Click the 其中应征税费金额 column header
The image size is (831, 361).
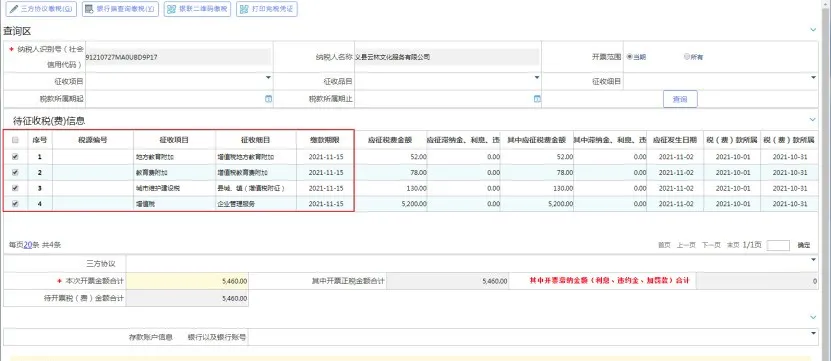537,140
